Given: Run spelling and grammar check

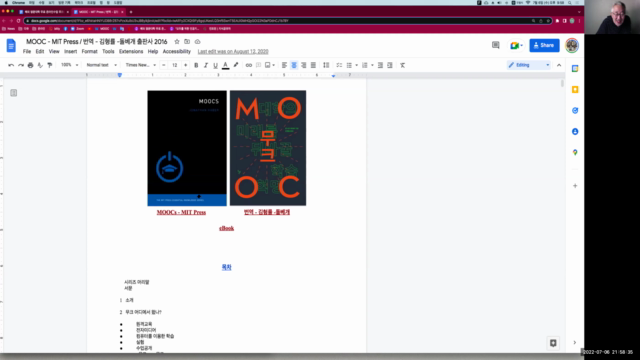Looking at the screenshot, I should [40, 65].
